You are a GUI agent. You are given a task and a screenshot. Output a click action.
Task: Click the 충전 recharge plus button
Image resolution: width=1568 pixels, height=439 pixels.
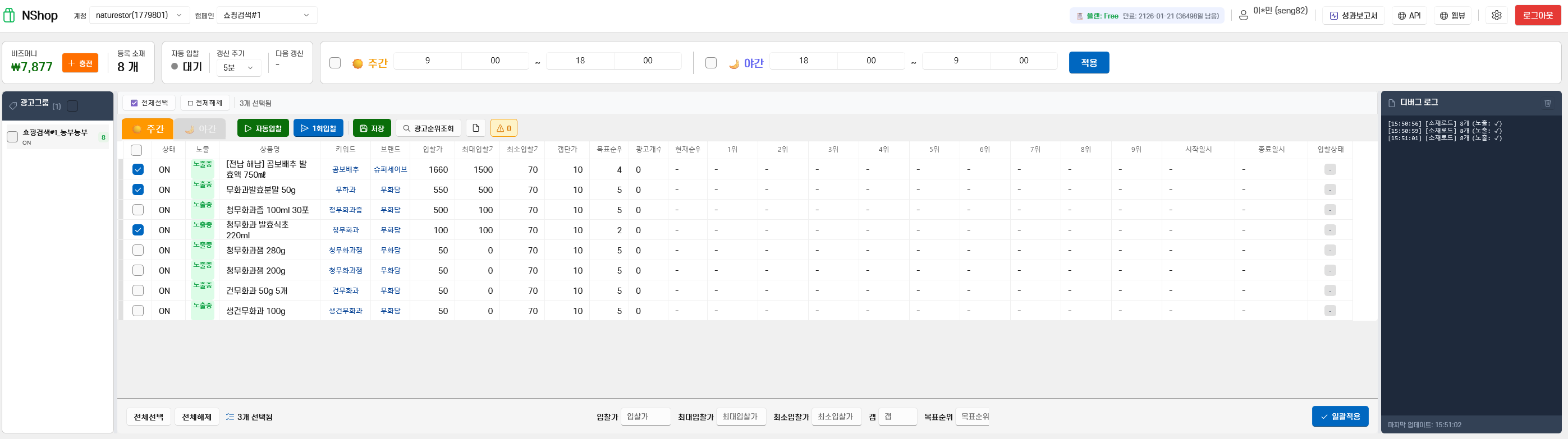(x=80, y=63)
